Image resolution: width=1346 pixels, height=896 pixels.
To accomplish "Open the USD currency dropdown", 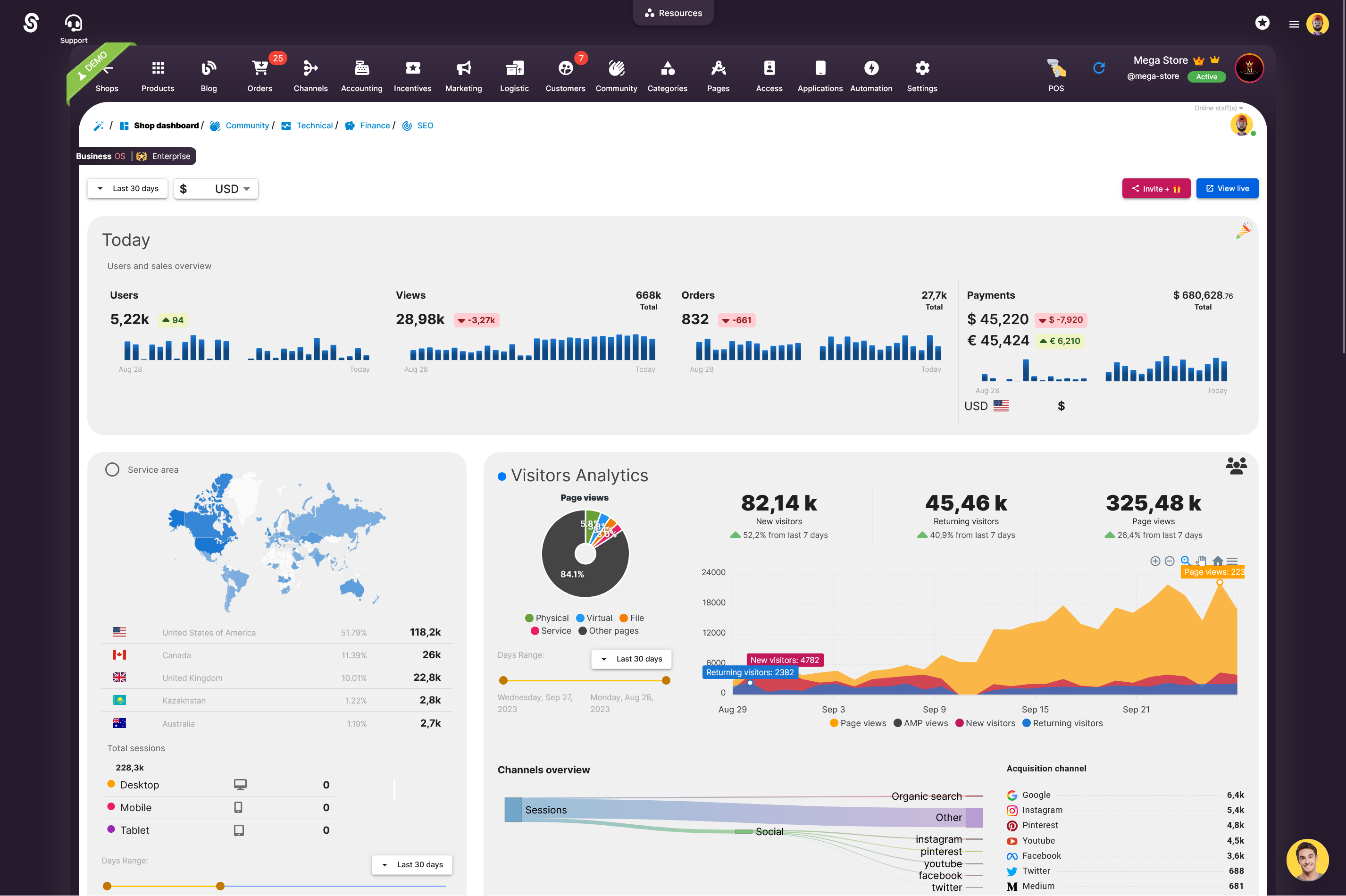I will pos(216,189).
